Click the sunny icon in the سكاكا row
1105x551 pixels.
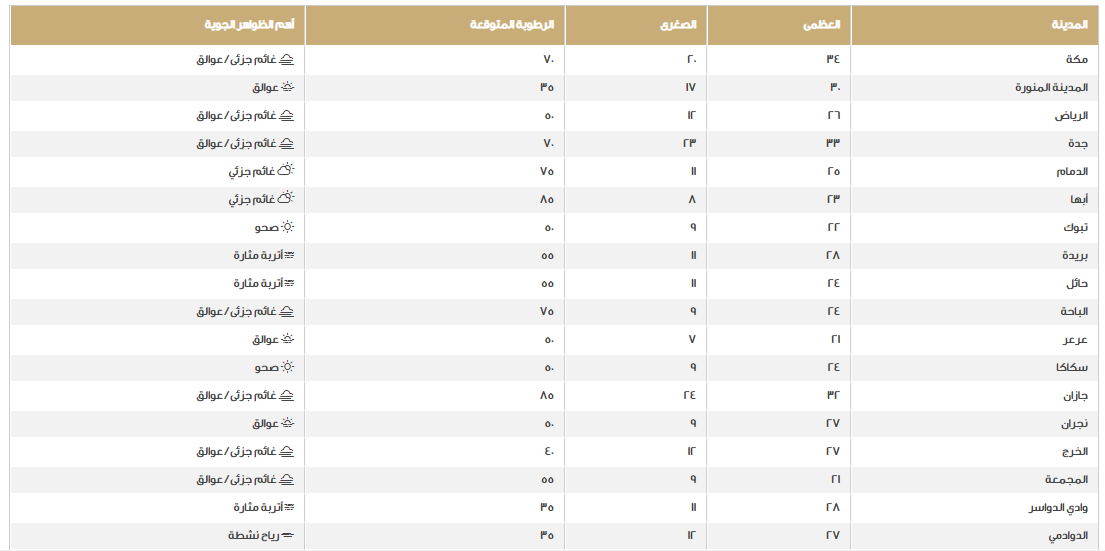[x=287, y=367]
